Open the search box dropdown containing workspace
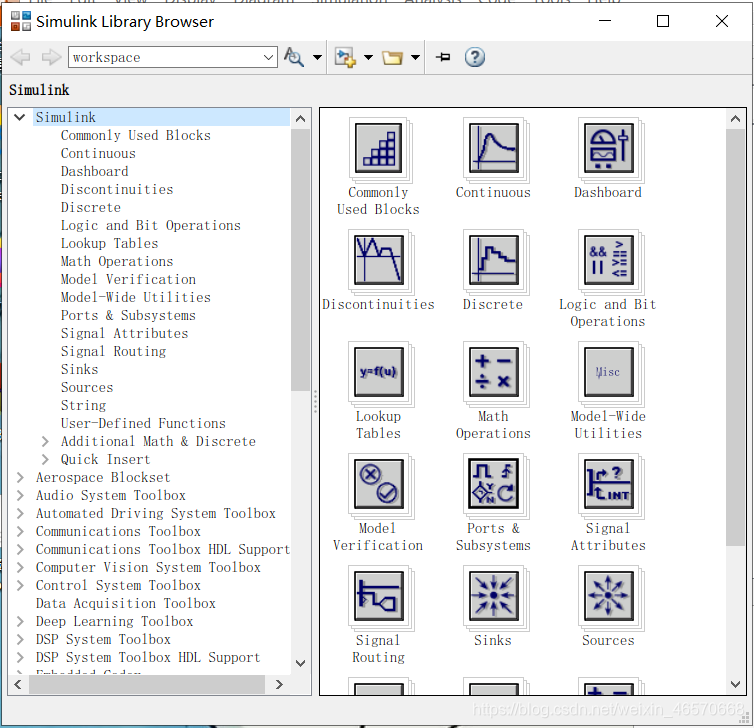The image size is (754, 728). pos(269,58)
